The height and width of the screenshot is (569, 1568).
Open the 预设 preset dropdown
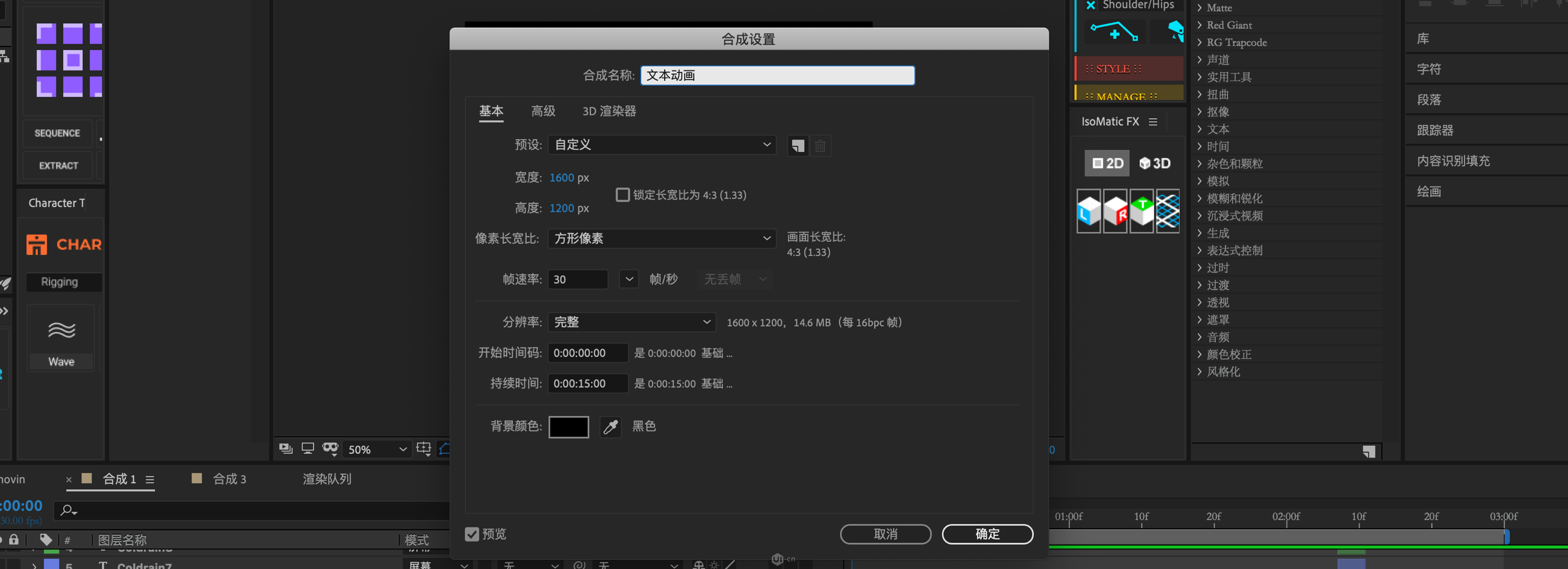(661, 145)
